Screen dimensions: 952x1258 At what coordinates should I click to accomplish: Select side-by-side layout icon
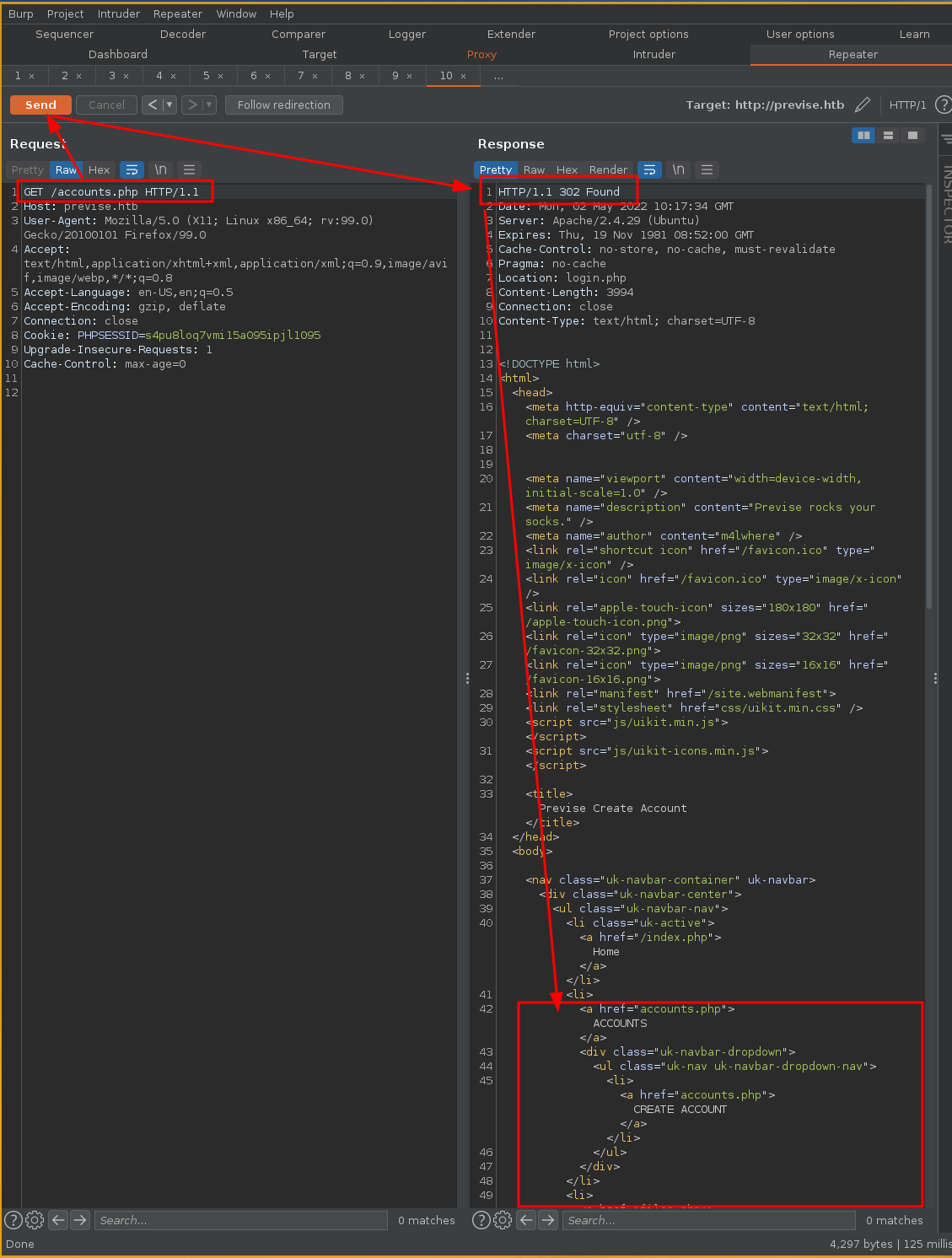[x=863, y=135]
